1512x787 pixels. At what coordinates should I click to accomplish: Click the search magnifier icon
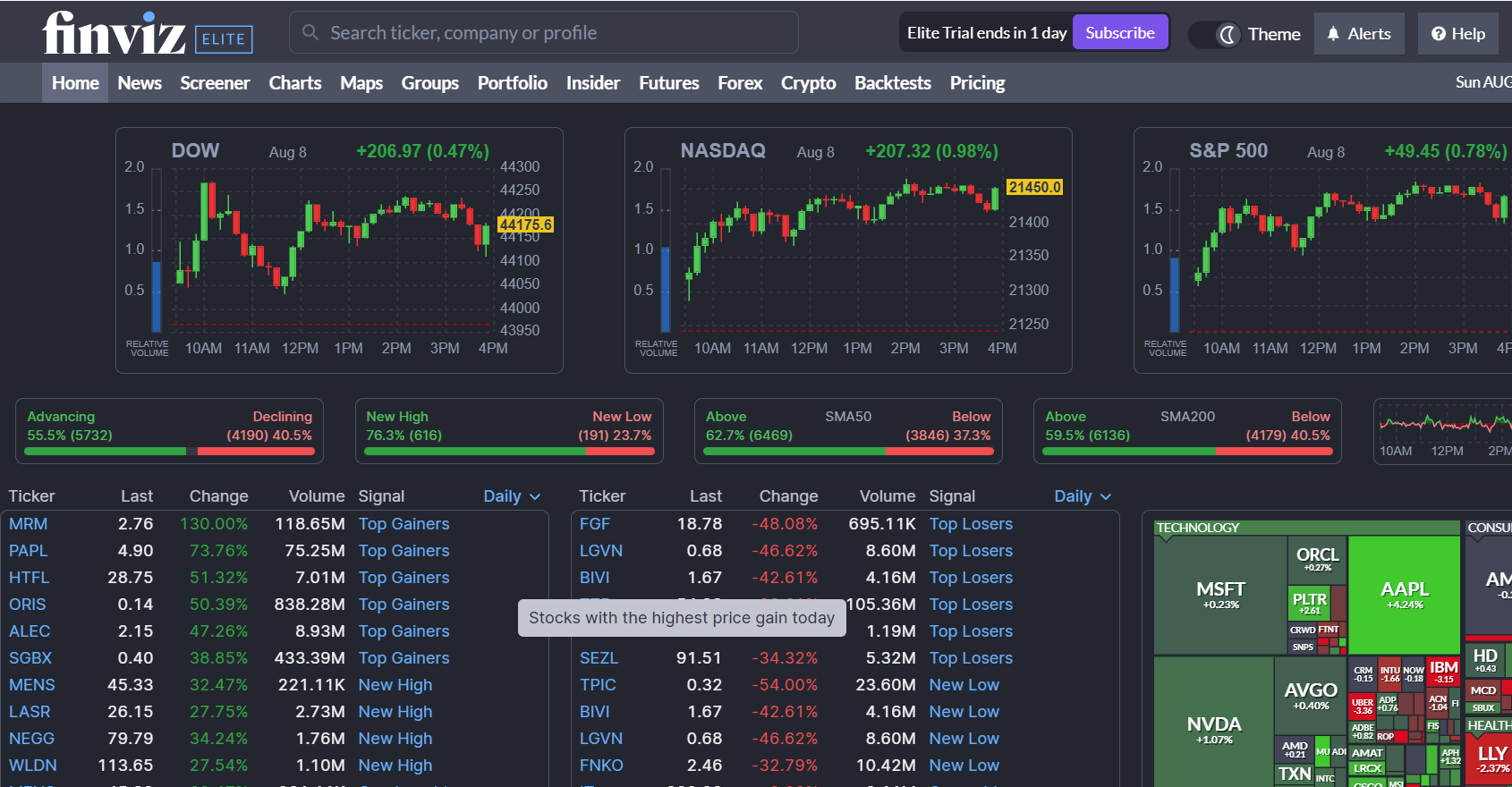click(310, 33)
